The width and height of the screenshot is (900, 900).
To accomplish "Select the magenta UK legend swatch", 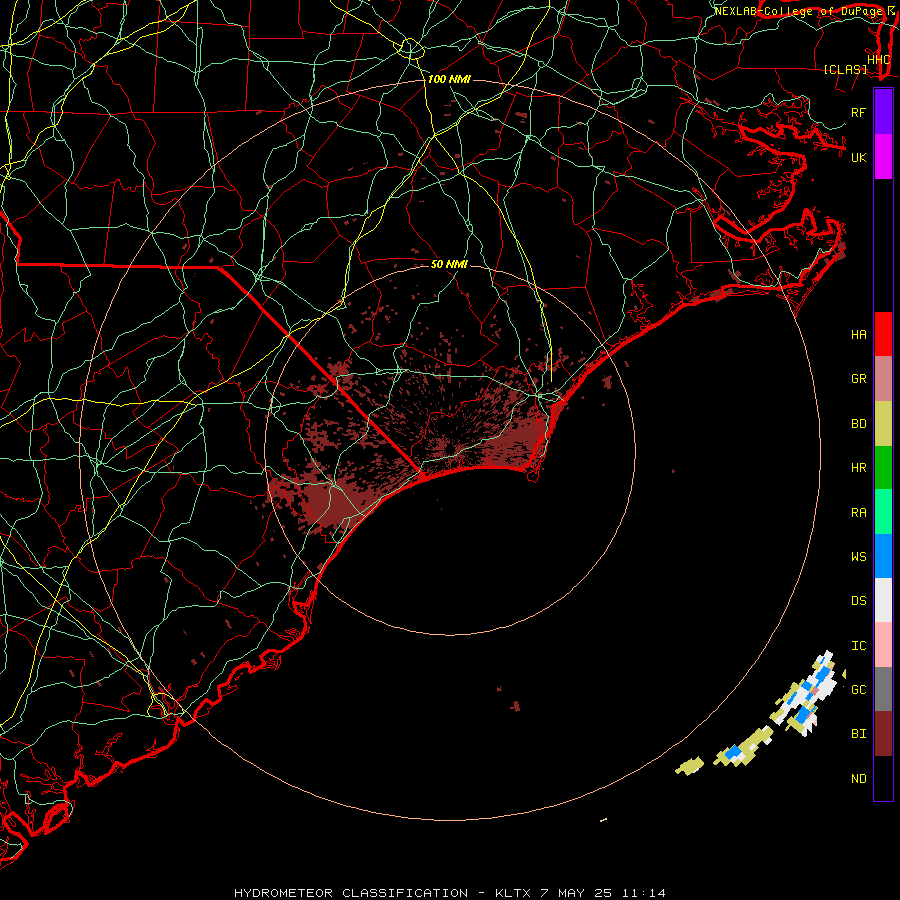I will (883, 157).
